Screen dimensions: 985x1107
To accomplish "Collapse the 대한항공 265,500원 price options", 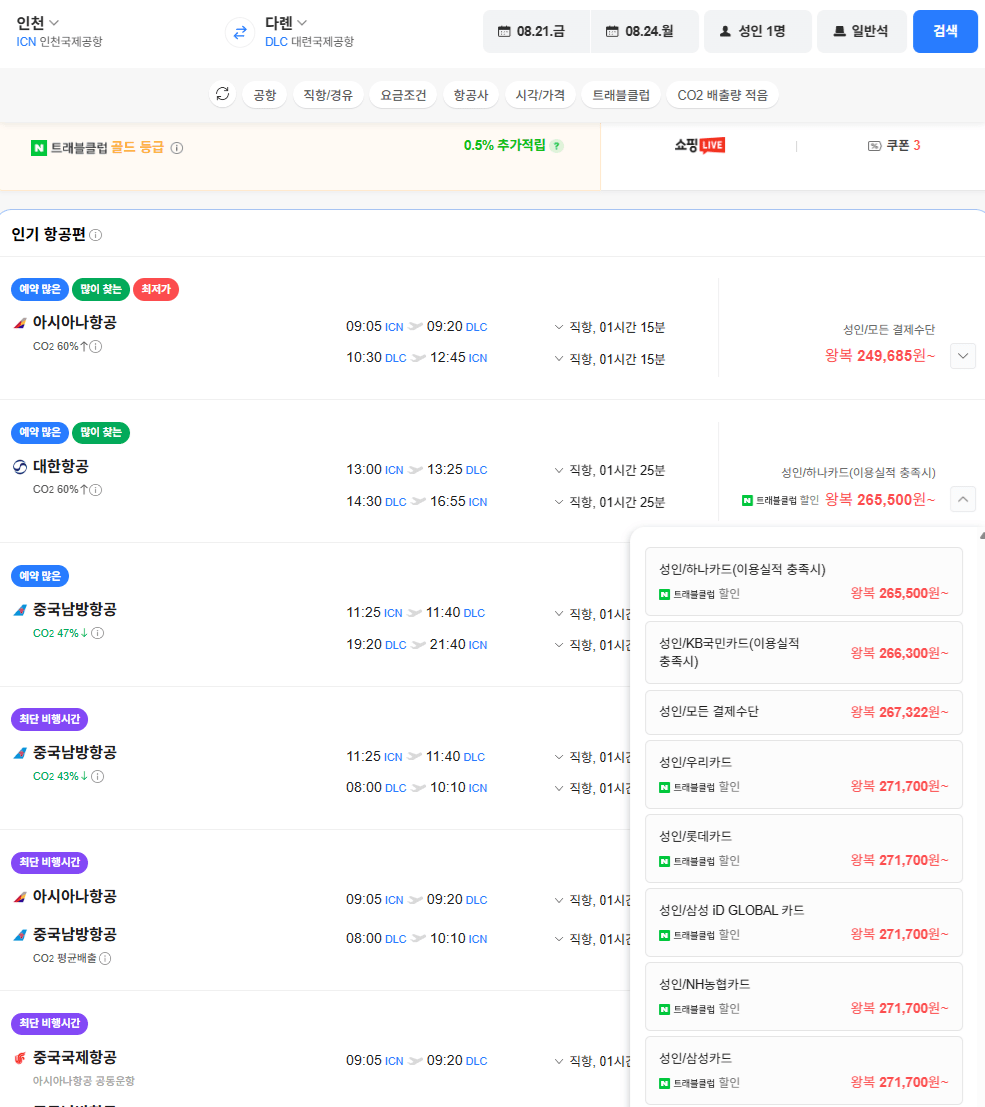I will (963, 499).
